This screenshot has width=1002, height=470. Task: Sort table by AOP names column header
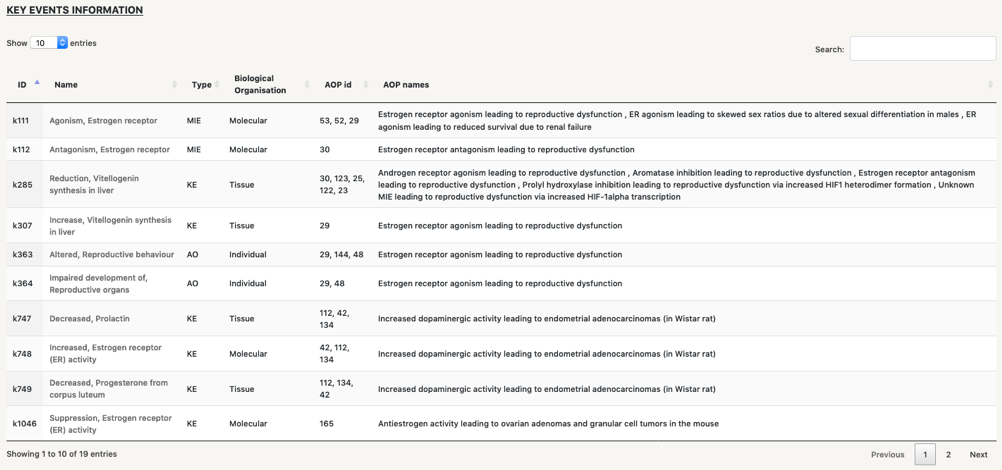point(684,84)
